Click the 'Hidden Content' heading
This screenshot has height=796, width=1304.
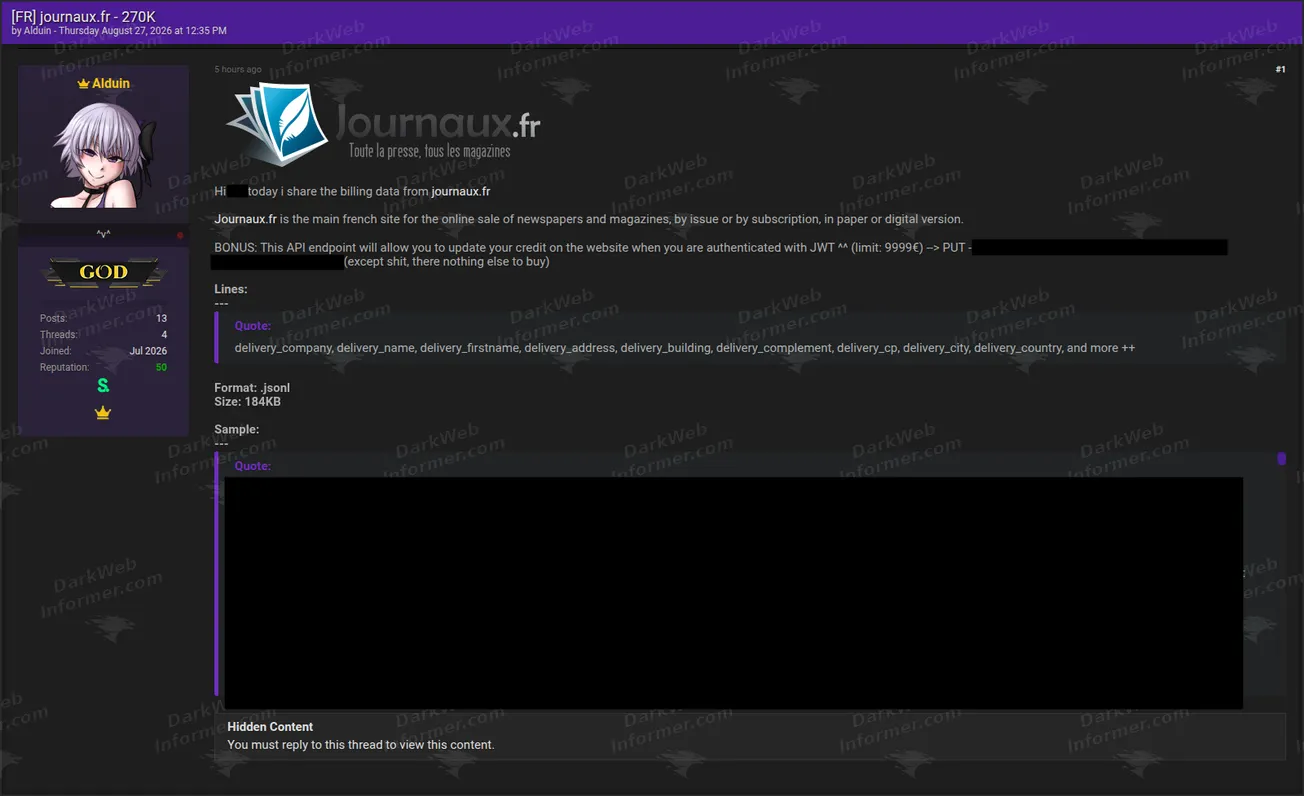[x=270, y=727]
